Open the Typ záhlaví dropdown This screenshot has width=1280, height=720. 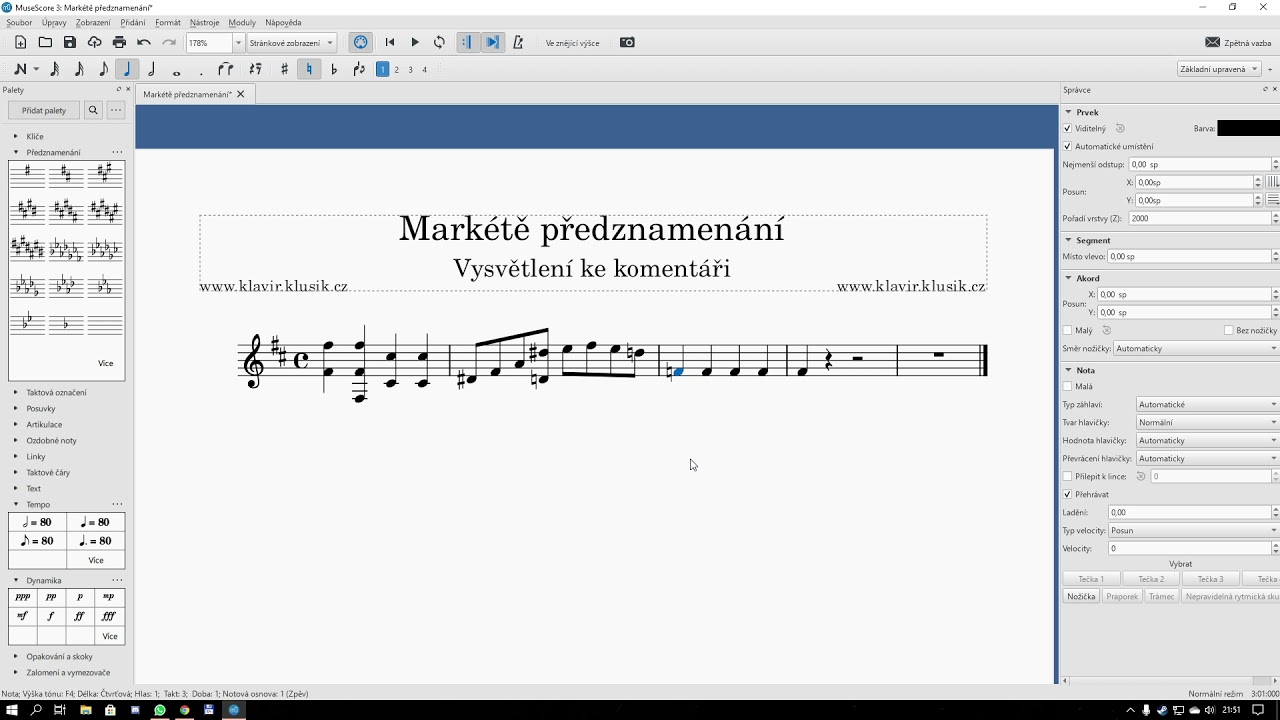(x=1208, y=404)
